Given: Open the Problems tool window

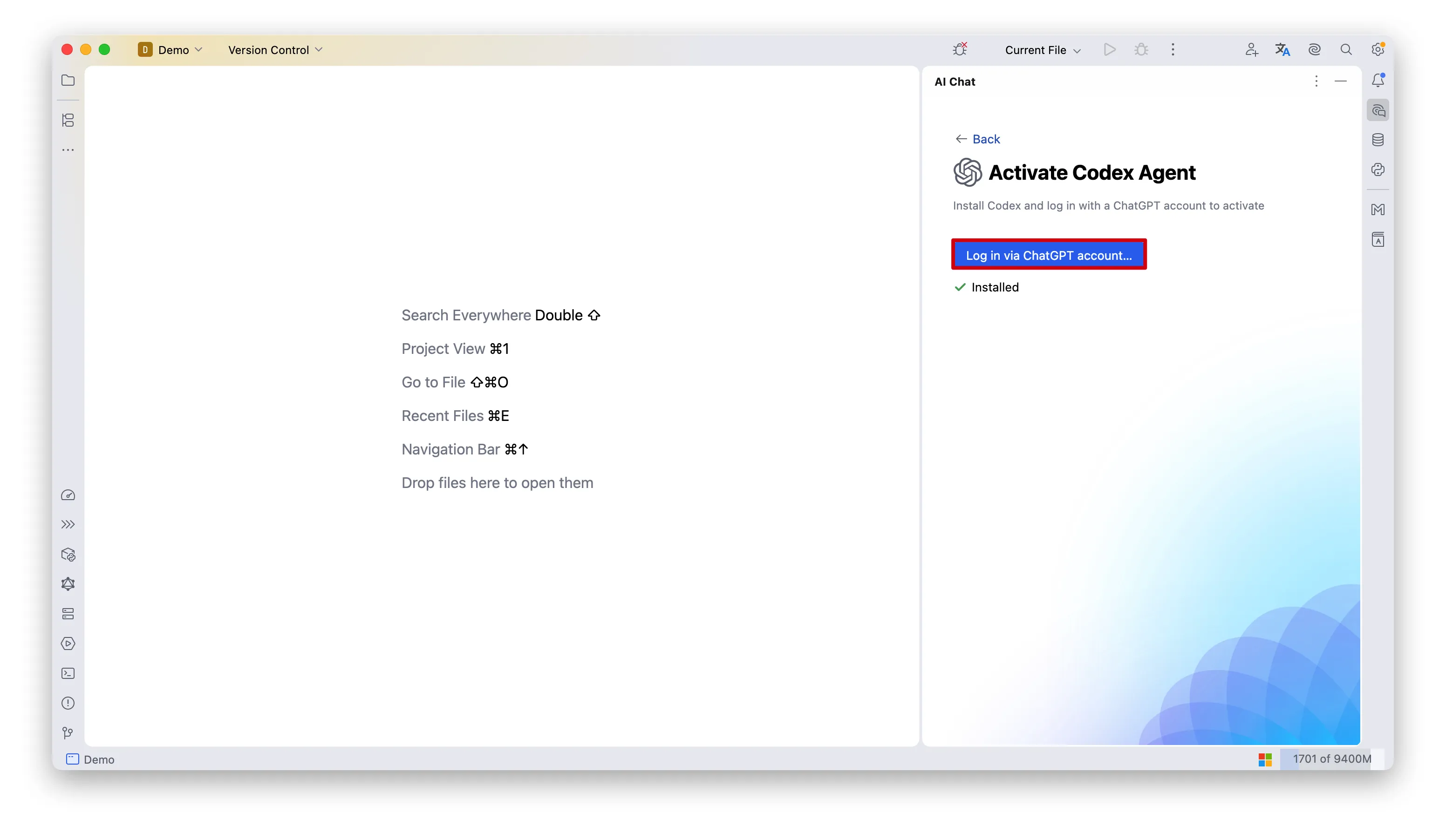Looking at the screenshot, I should 68,703.
